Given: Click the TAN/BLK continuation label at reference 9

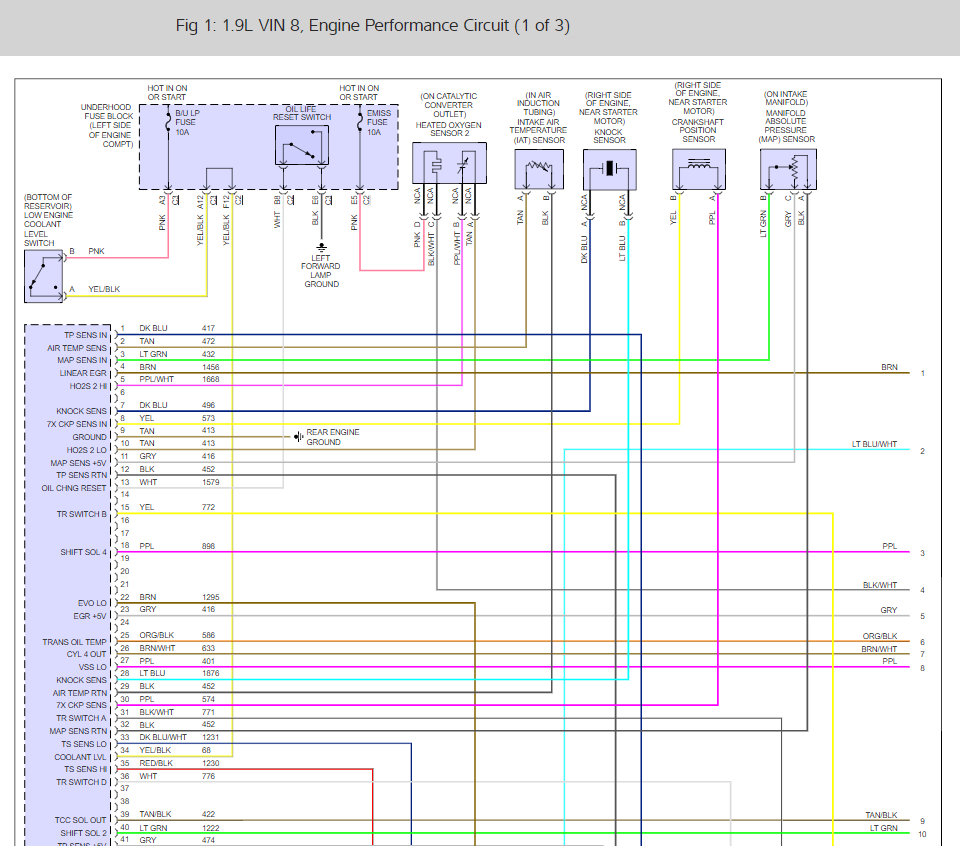Looking at the screenshot, I should [881, 815].
